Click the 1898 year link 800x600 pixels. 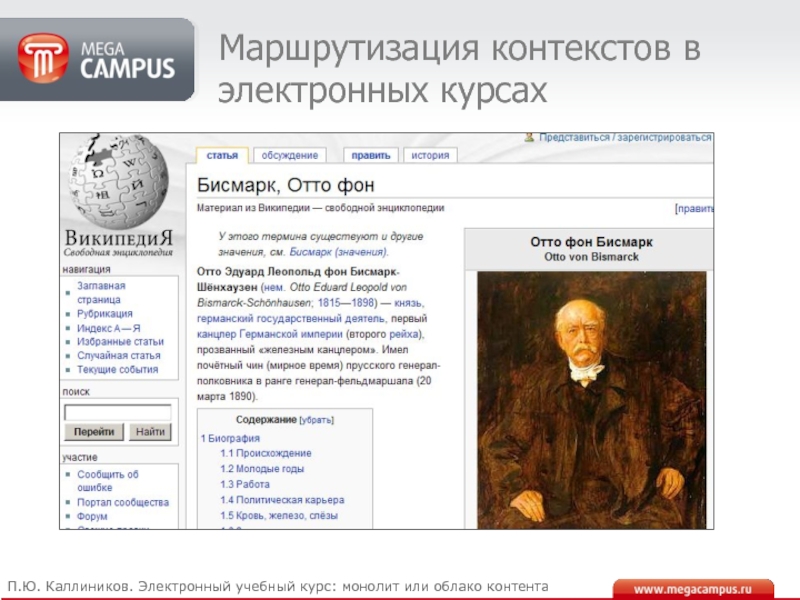tap(362, 303)
